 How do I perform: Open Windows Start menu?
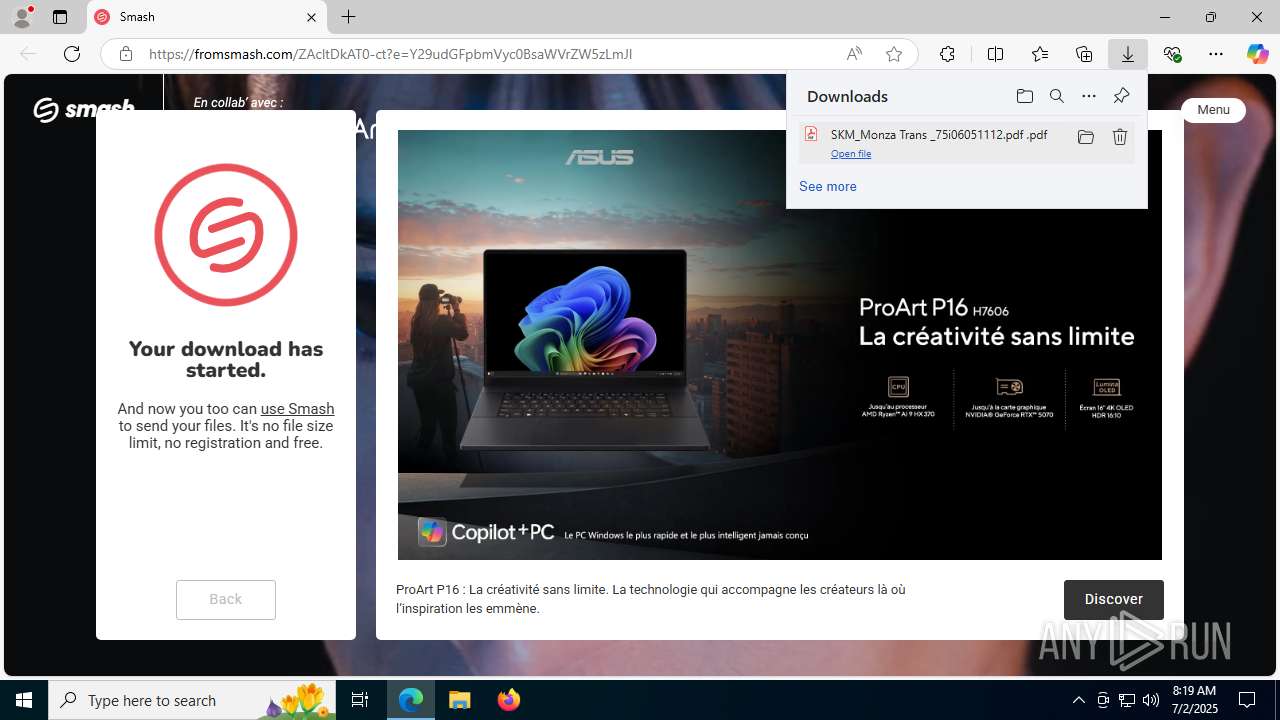pyautogui.click(x=24, y=700)
